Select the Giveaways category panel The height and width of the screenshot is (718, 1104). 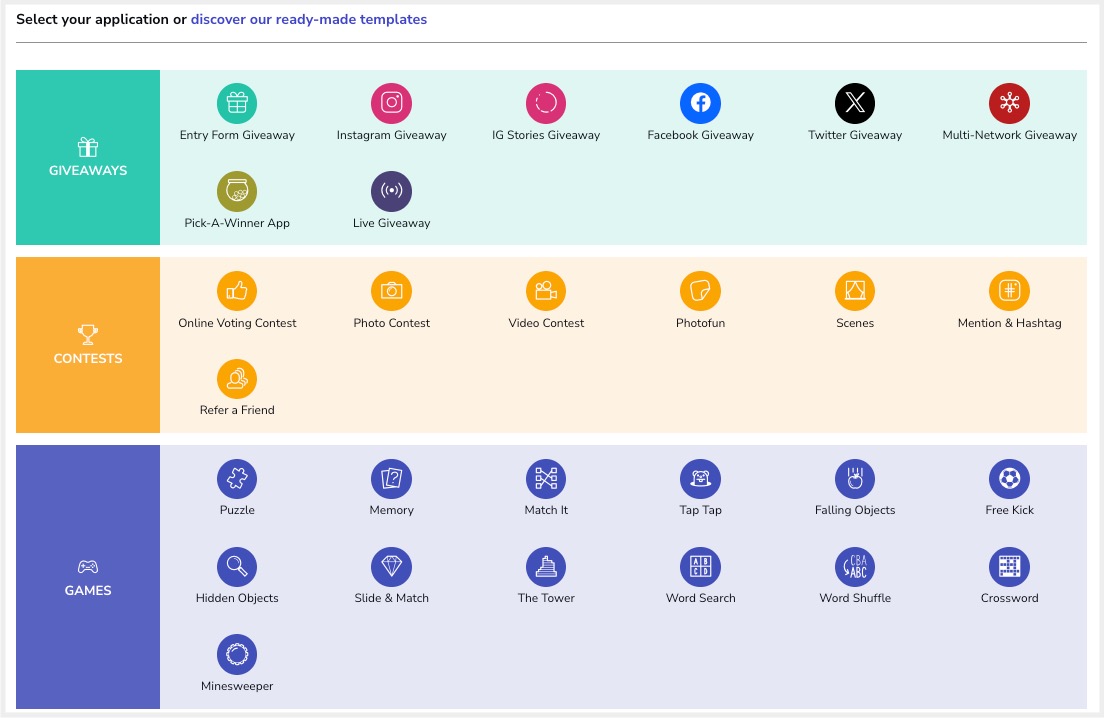coord(88,158)
